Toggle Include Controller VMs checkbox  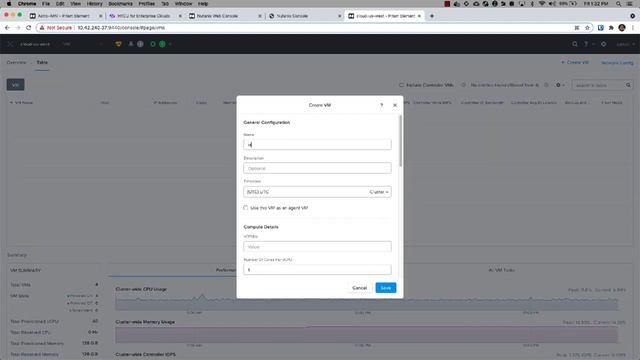(401, 85)
